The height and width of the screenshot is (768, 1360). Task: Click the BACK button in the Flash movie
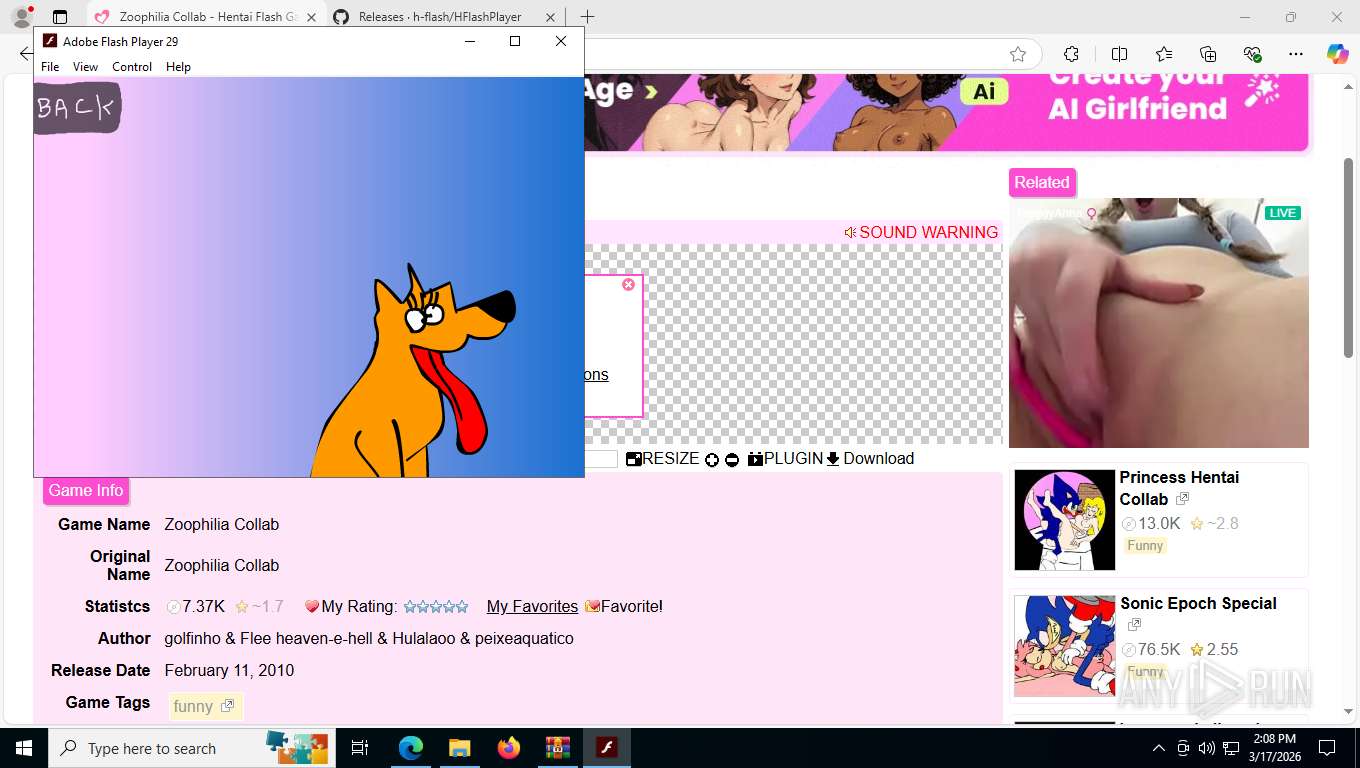[76, 107]
